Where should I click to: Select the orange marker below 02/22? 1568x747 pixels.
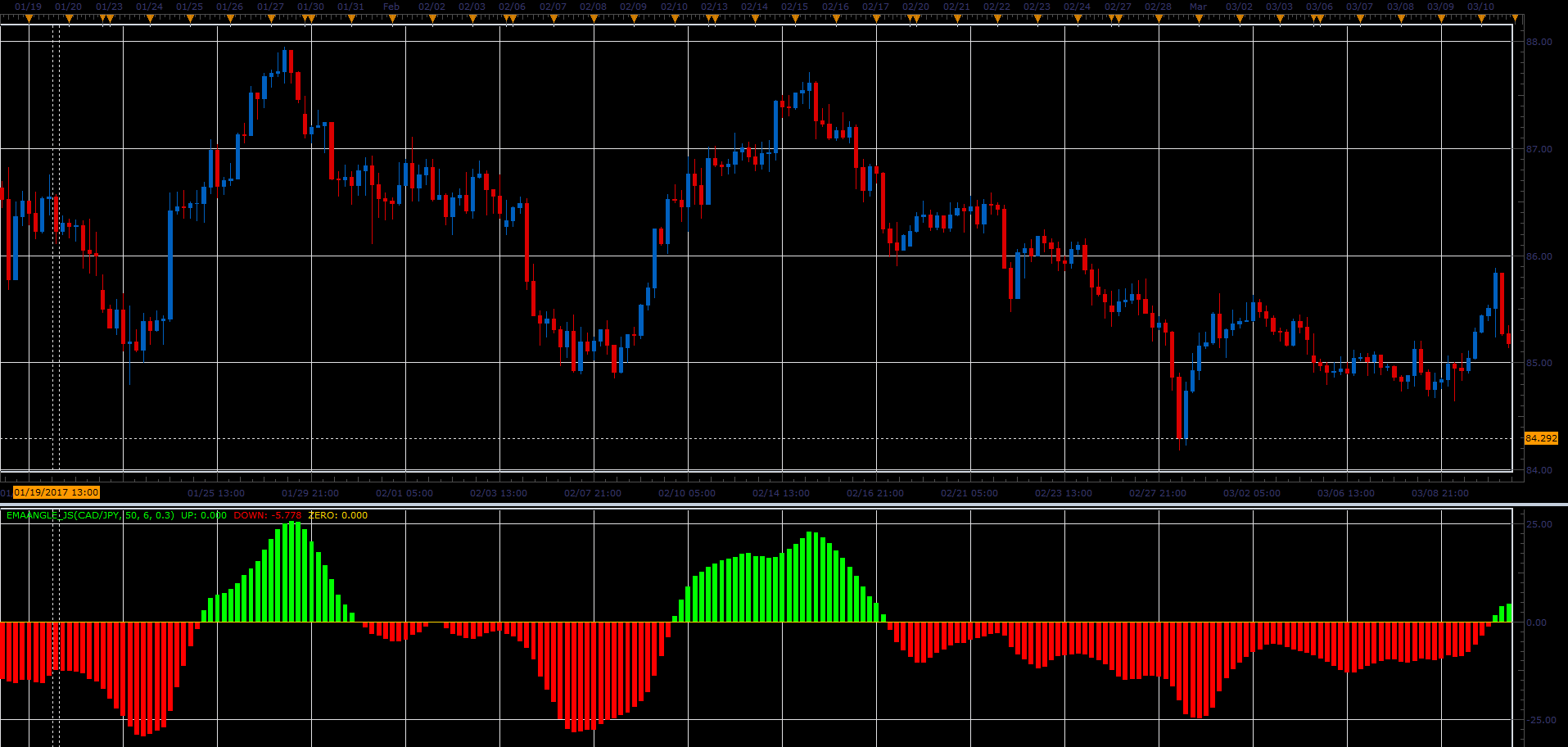pyautogui.click(x=996, y=18)
